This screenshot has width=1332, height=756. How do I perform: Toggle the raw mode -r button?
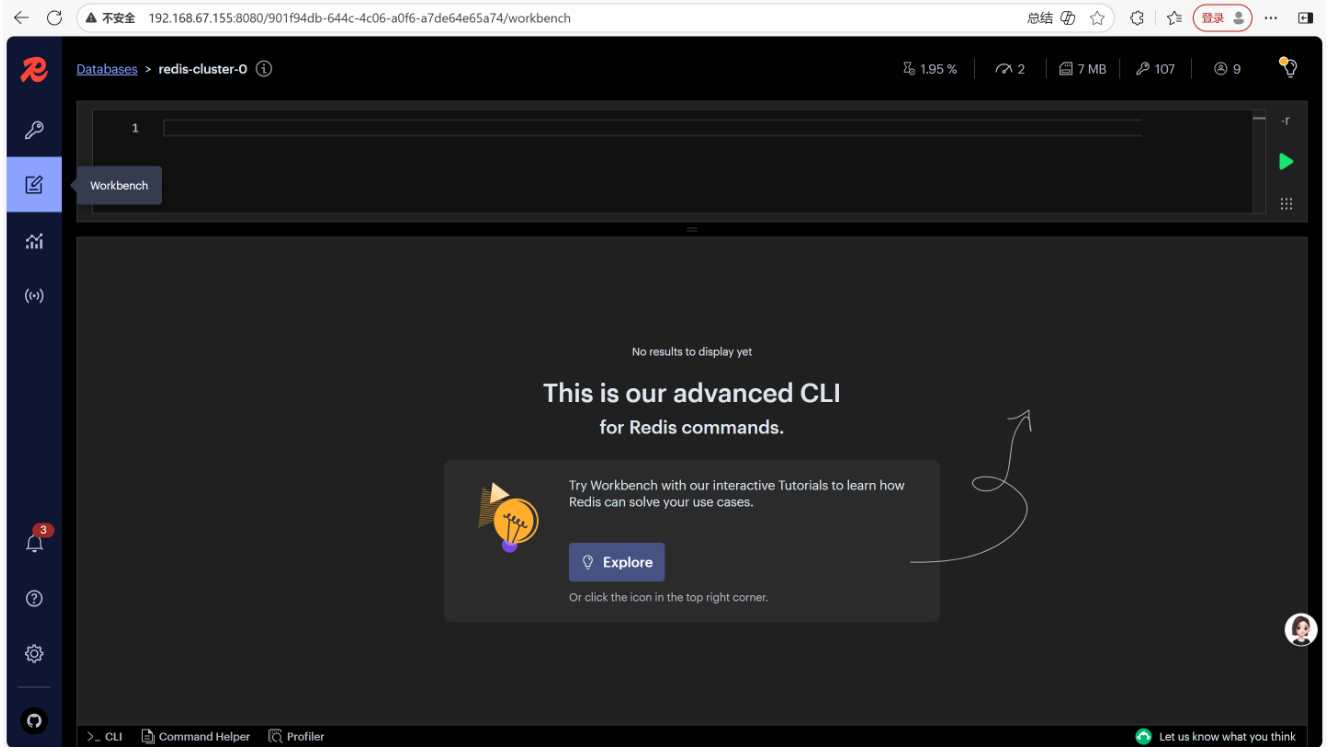pyautogui.click(x=1286, y=121)
